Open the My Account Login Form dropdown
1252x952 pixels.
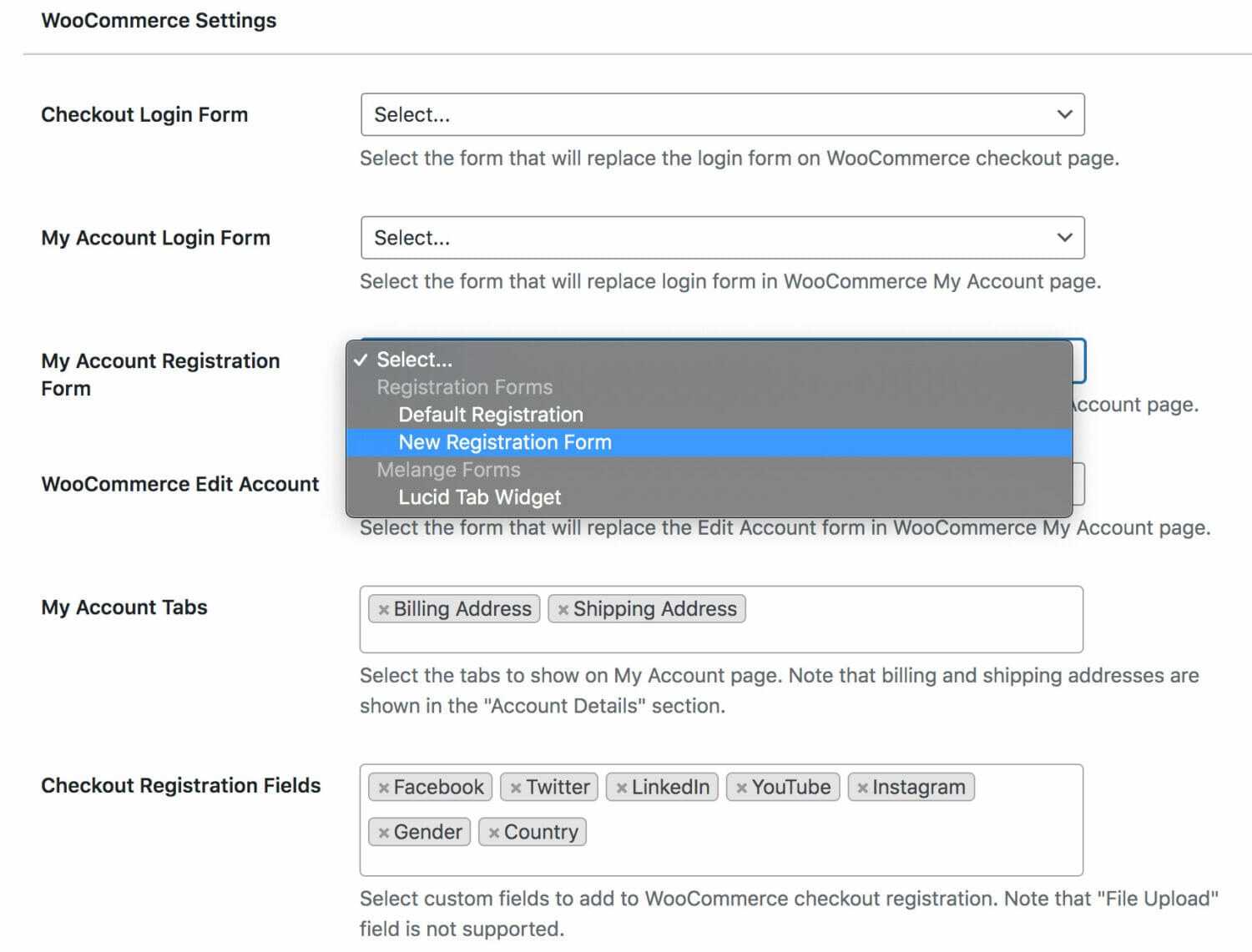click(722, 238)
